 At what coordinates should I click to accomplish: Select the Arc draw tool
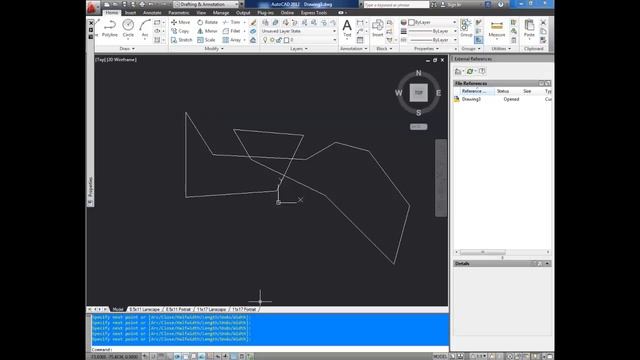pyautogui.click(x=144, y=28)
